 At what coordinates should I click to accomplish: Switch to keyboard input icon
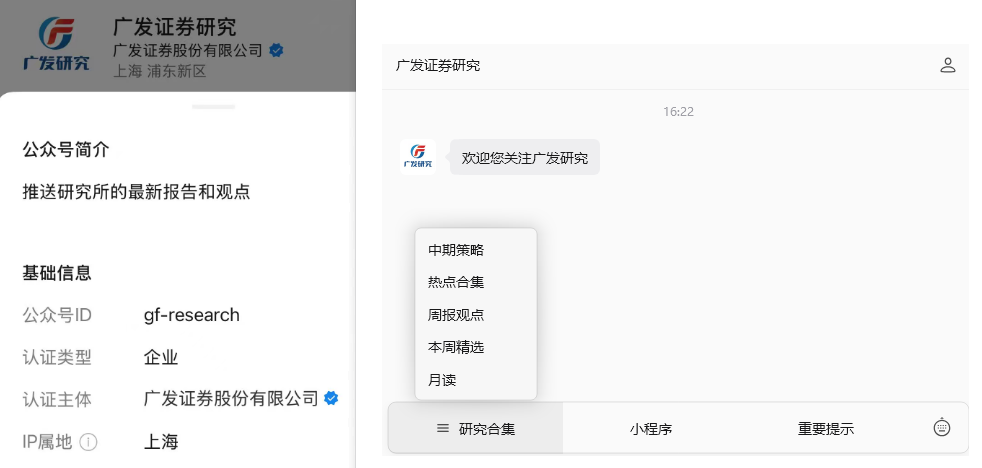tap(942, 427)
